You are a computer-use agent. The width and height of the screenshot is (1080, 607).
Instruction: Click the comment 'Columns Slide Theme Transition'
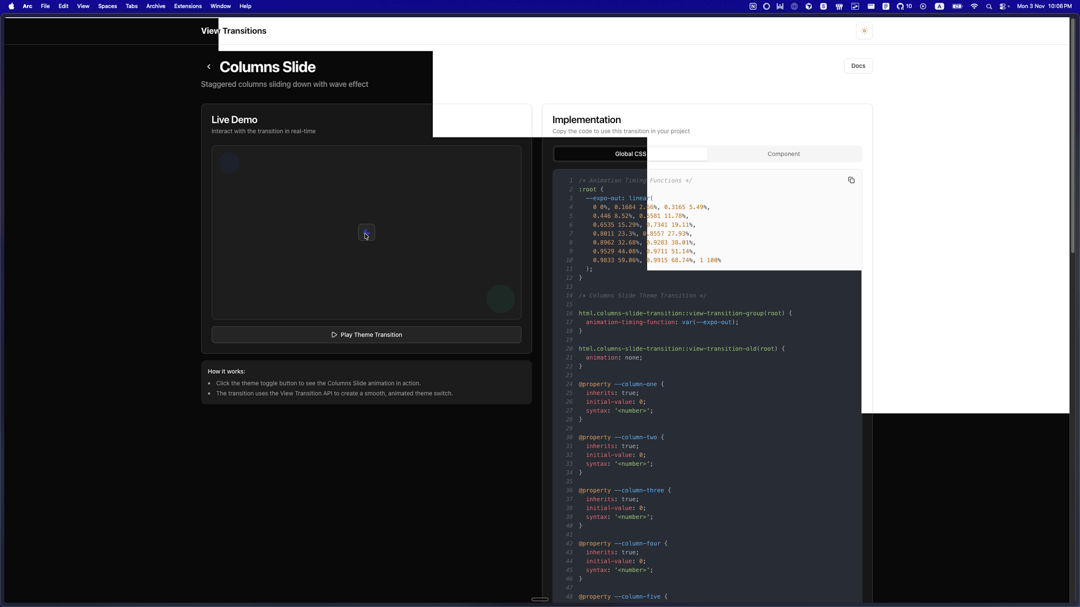(642, 296)
